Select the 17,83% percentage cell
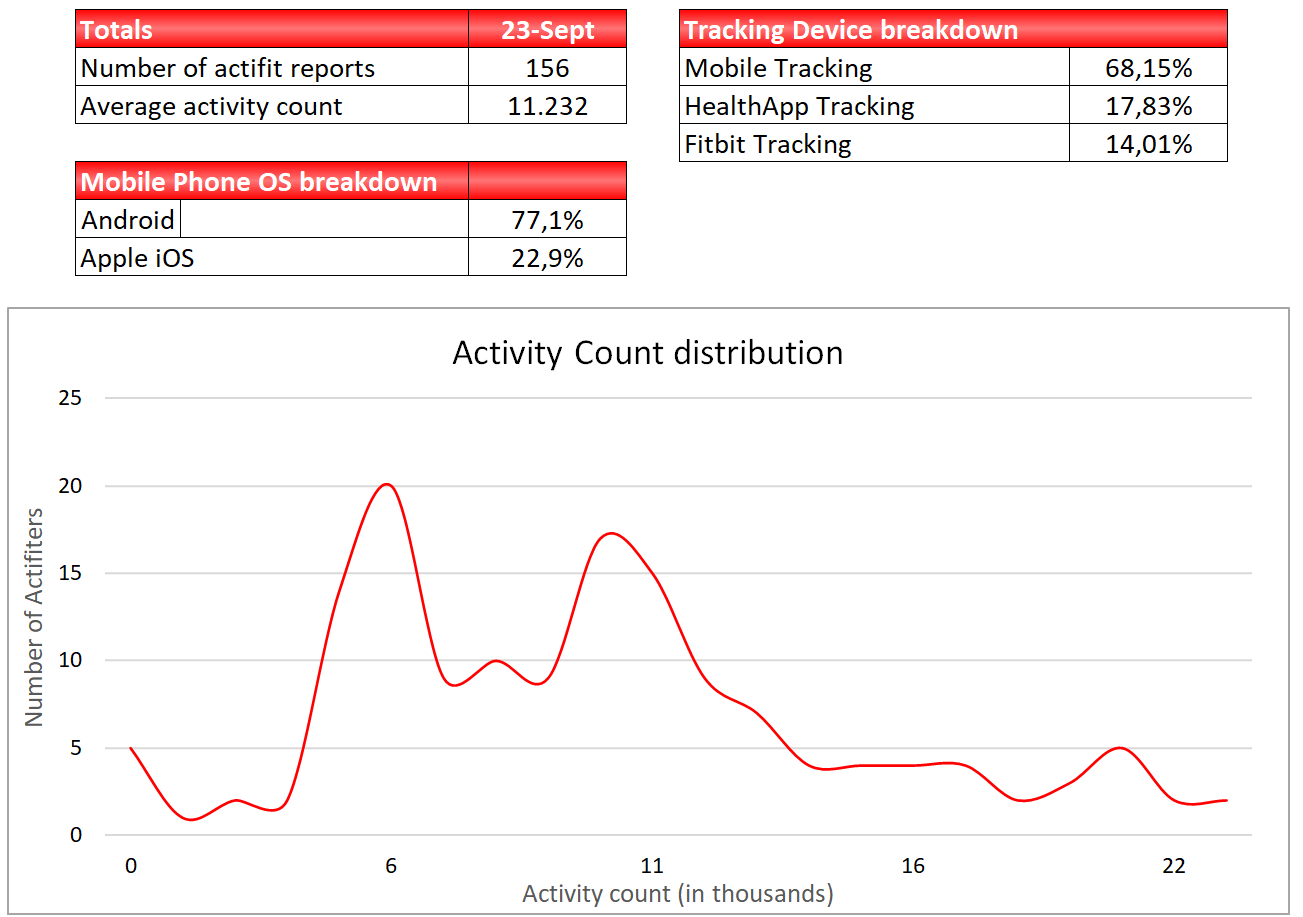Viewport: 1303px width, 917px height. point(1148,106)
